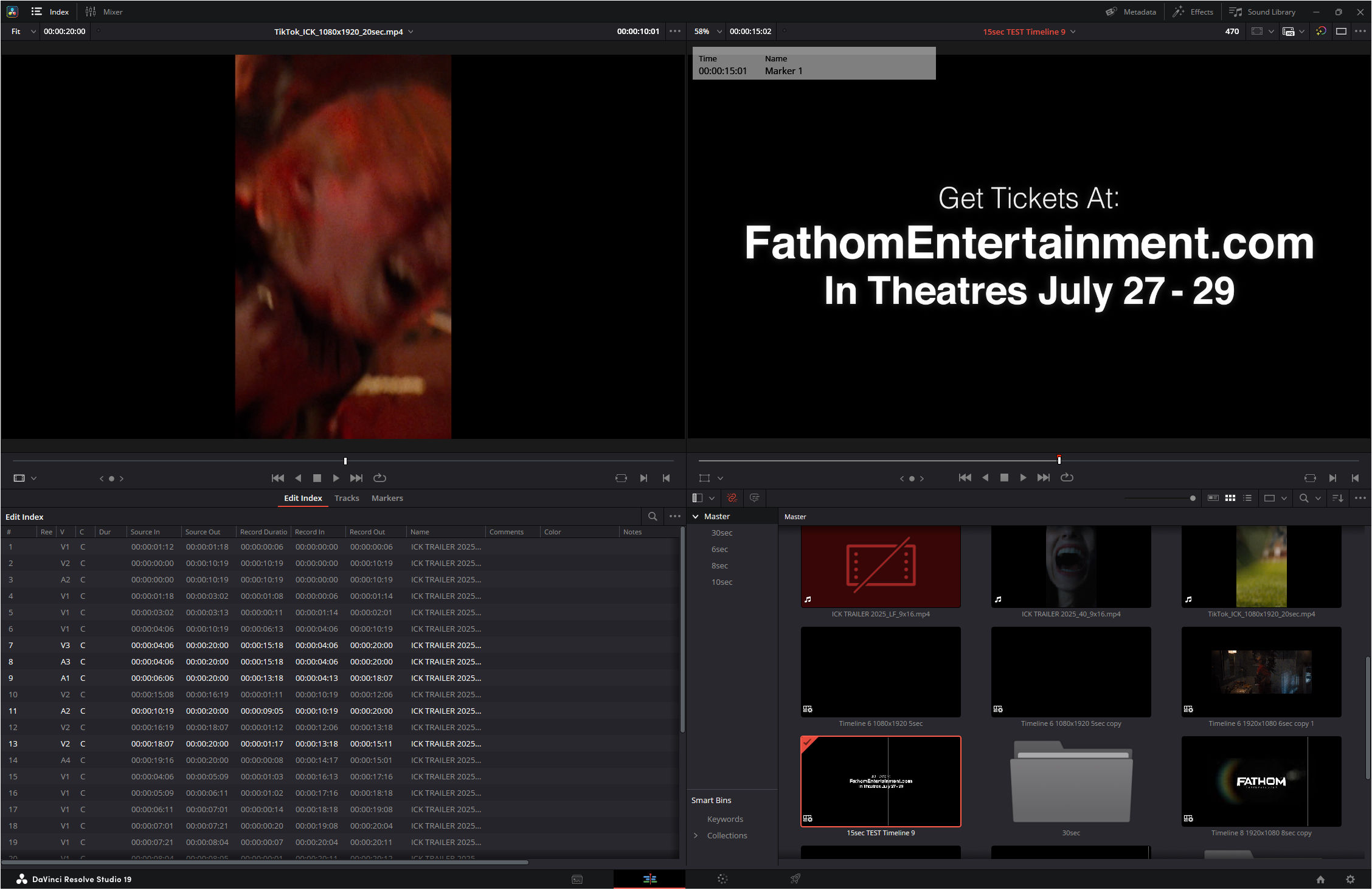Open media pool clip view options dropdown
Image resolution: width=1372 pixels, height=890 pixels.
[x=1275, y=498]
